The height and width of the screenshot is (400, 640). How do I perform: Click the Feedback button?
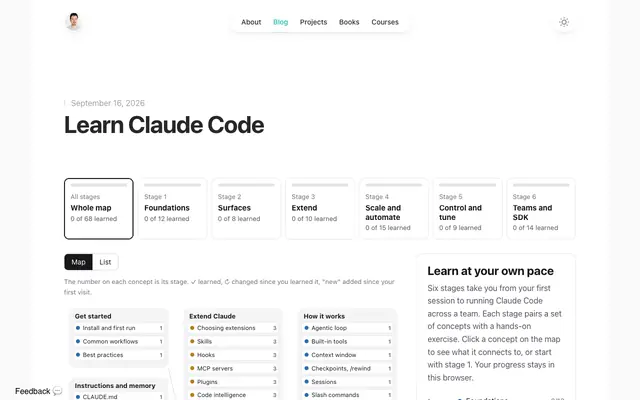(x=38, y=391)
